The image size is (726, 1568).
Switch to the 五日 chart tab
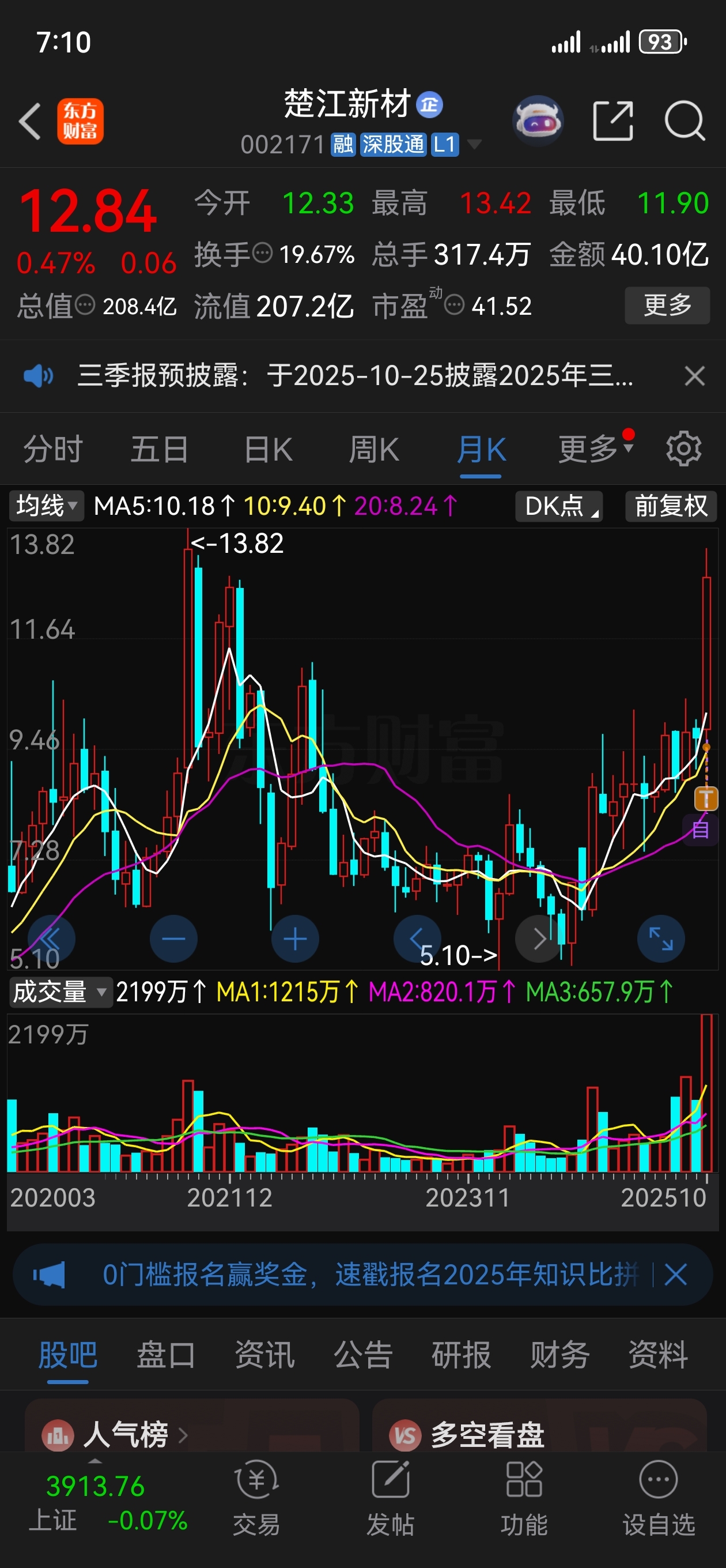click(160, 450)
